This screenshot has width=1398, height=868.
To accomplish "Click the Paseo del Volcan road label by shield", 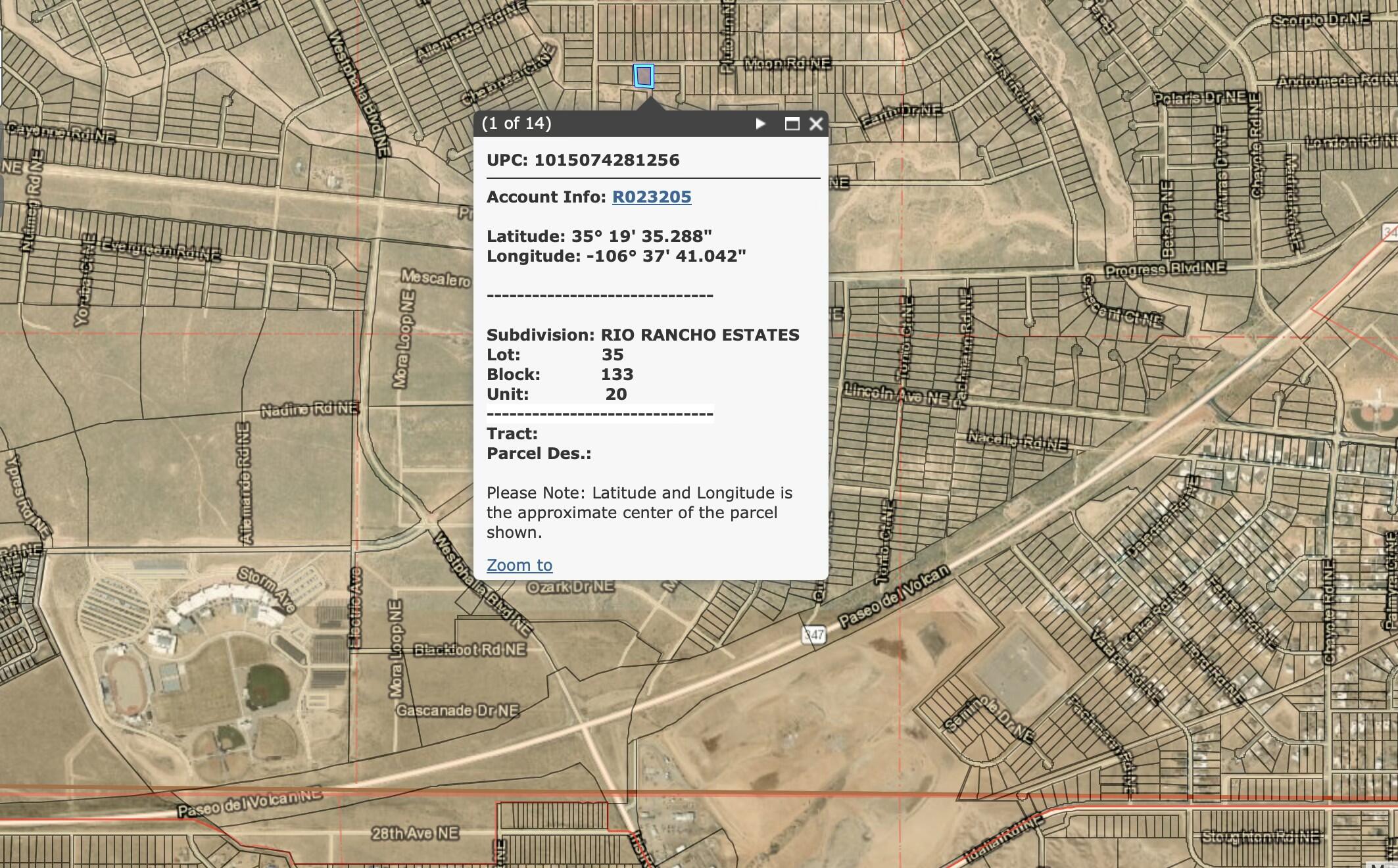I will click(894, 596).
